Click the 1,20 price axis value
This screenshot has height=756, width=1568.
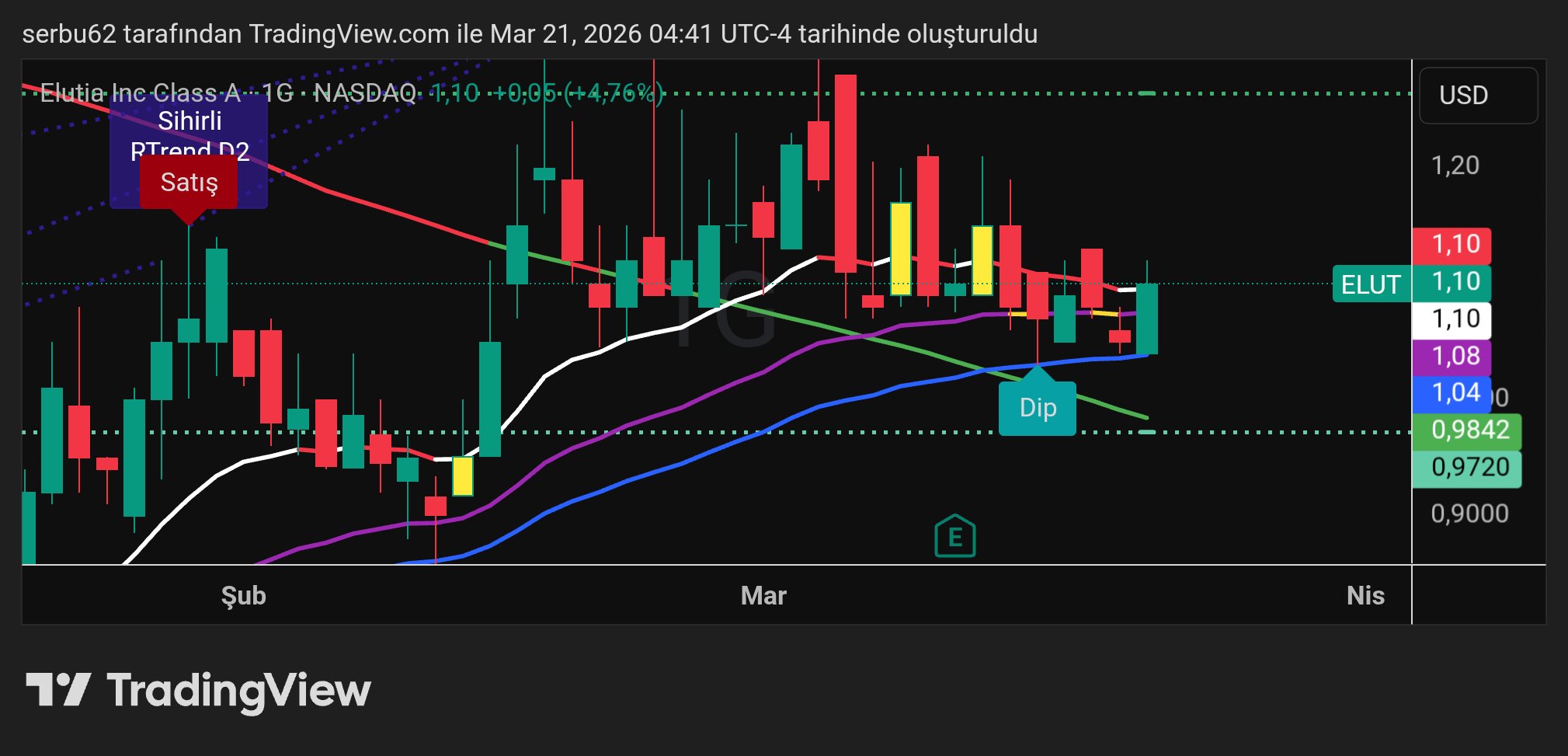1455,165
